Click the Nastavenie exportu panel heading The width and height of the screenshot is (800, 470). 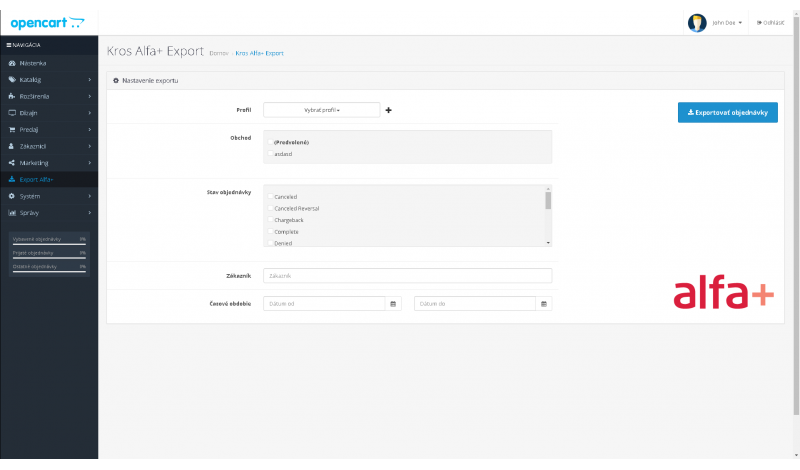pyautogui.click(x=445, y=81)
